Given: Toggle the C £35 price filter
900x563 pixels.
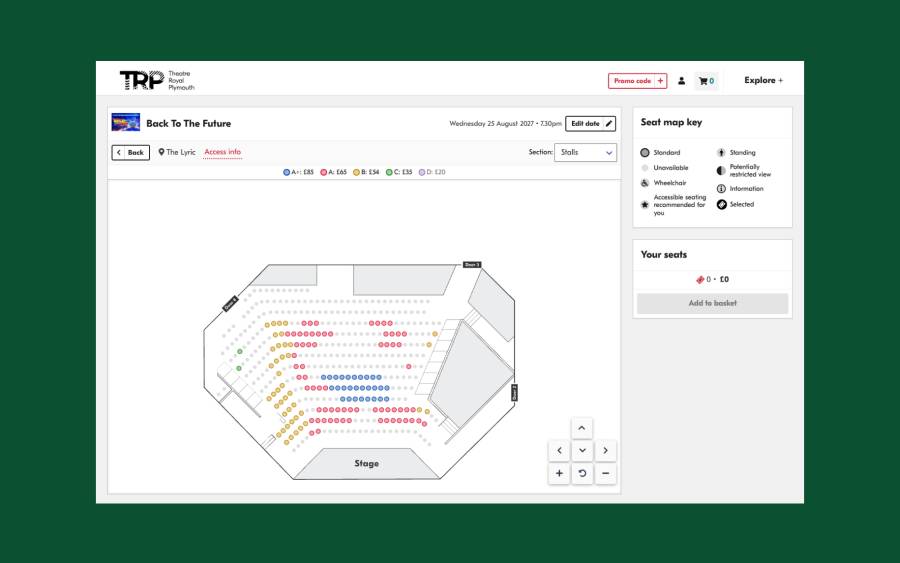Looking at the screenshot, I should click(400, 172).
